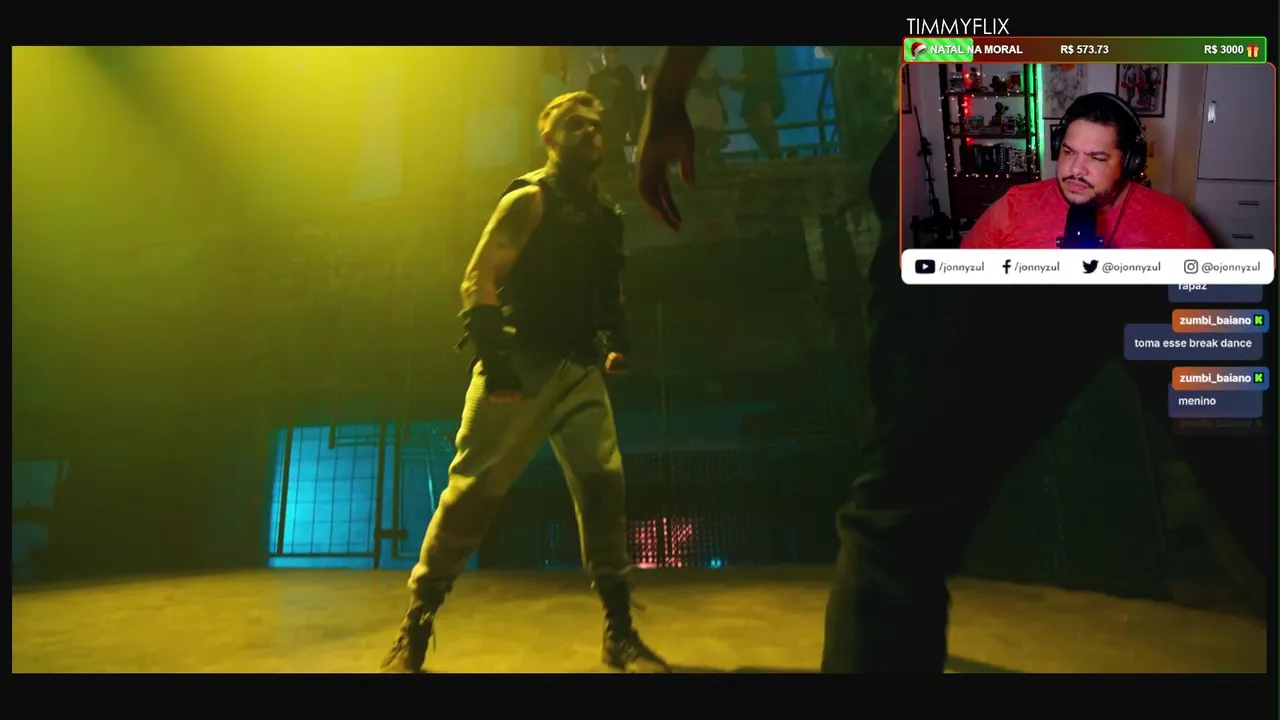Click the gift icon next to R$ 3000
Viewport: 1280px width, 720px height.
[x=1253, y=50]
